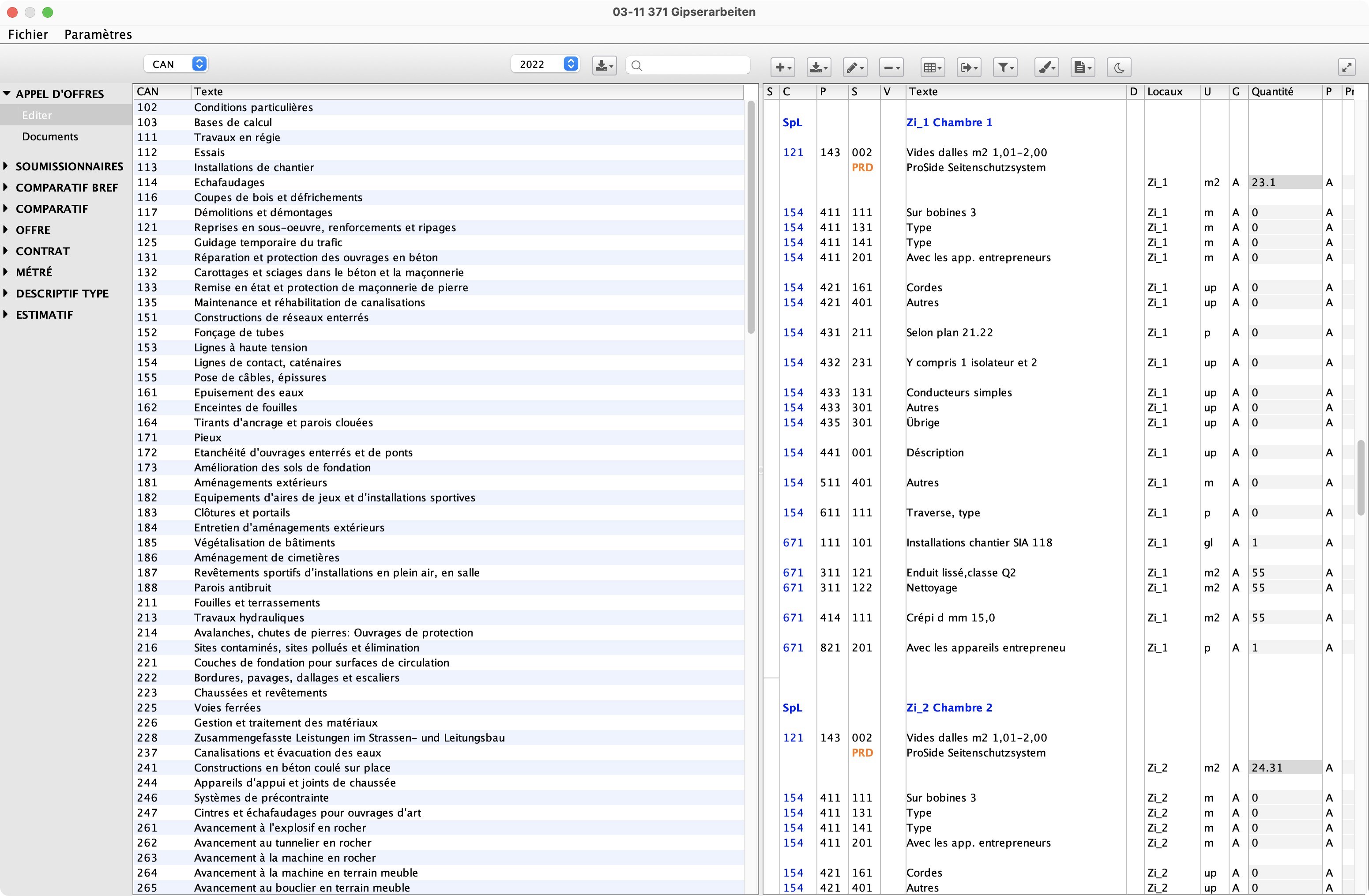Toggle dark mode moon icon
Screen dimensions: 1369x896
pos(1119,67)
